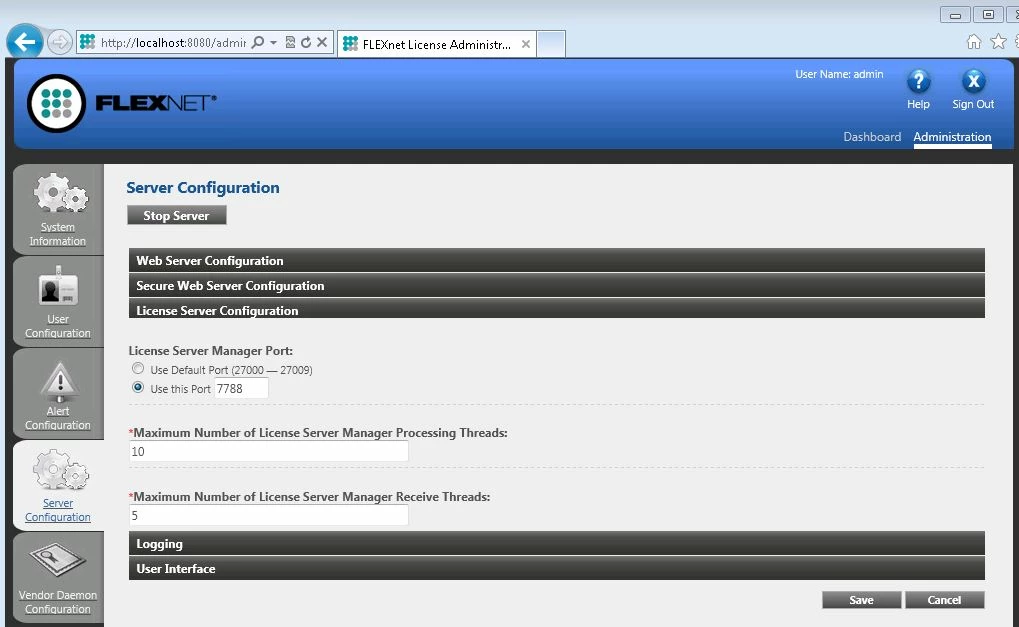Expand the User Interface section
Image resolution: width=1019 pixels, height=627 pixels.
click(556, 568)
